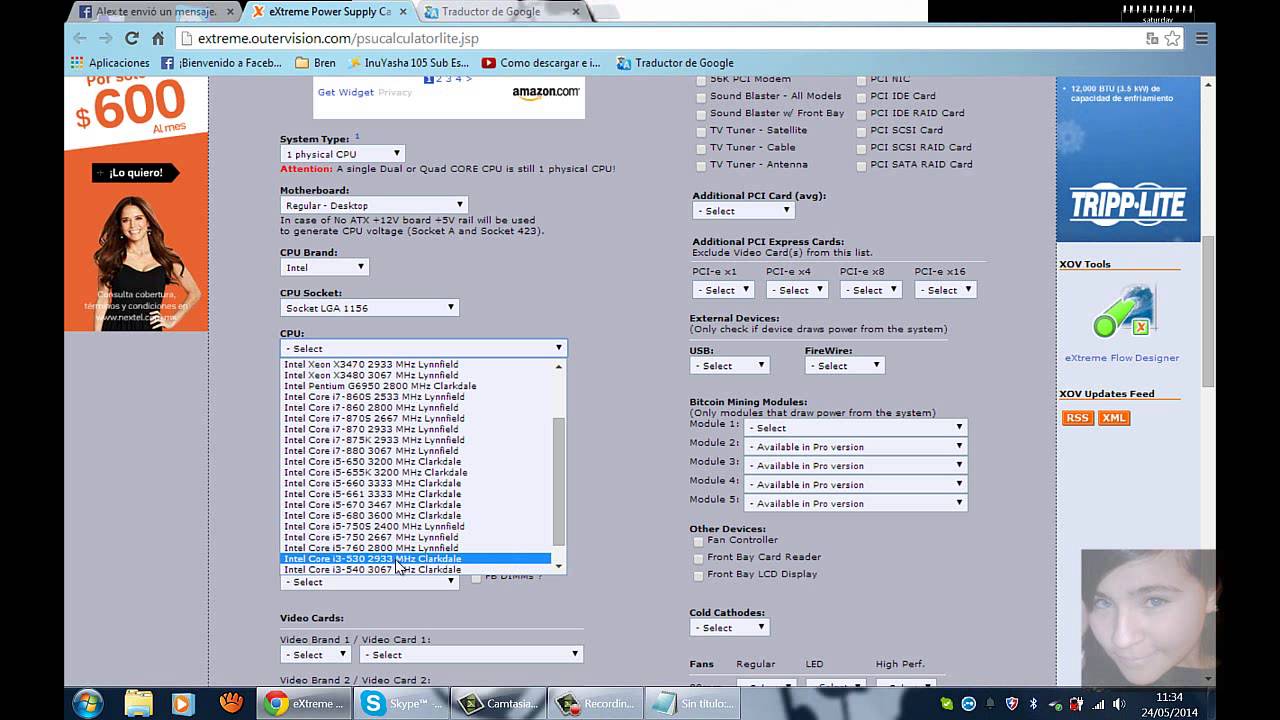Click the Get Widget link
The image size is (1280, 720).
point(345,92)
